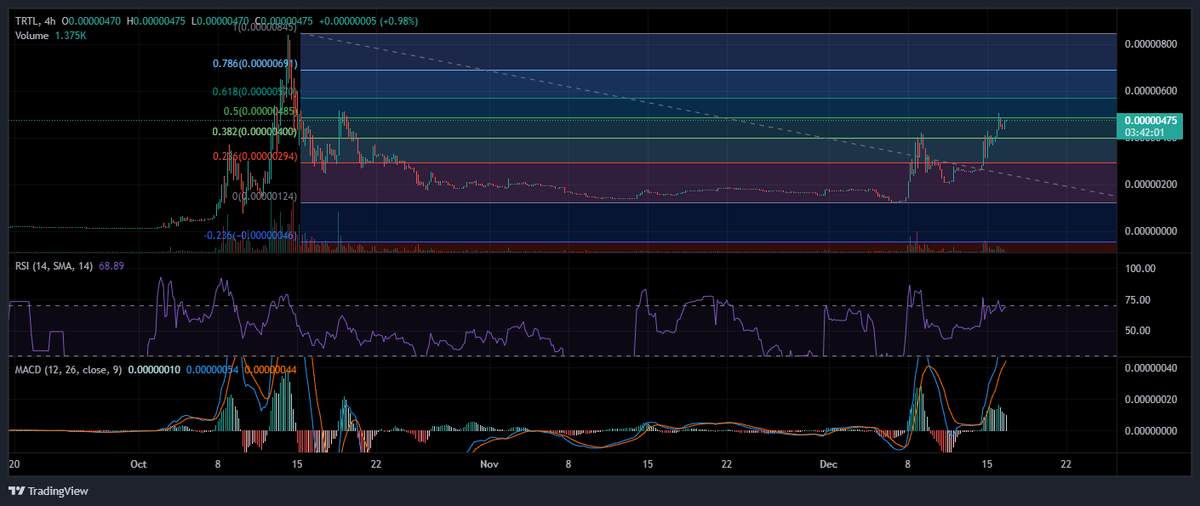Select the 0.618 Fibonacci level label
Image resolution: width=1200 pixels, height=506 pixels.
click(256, 91)
